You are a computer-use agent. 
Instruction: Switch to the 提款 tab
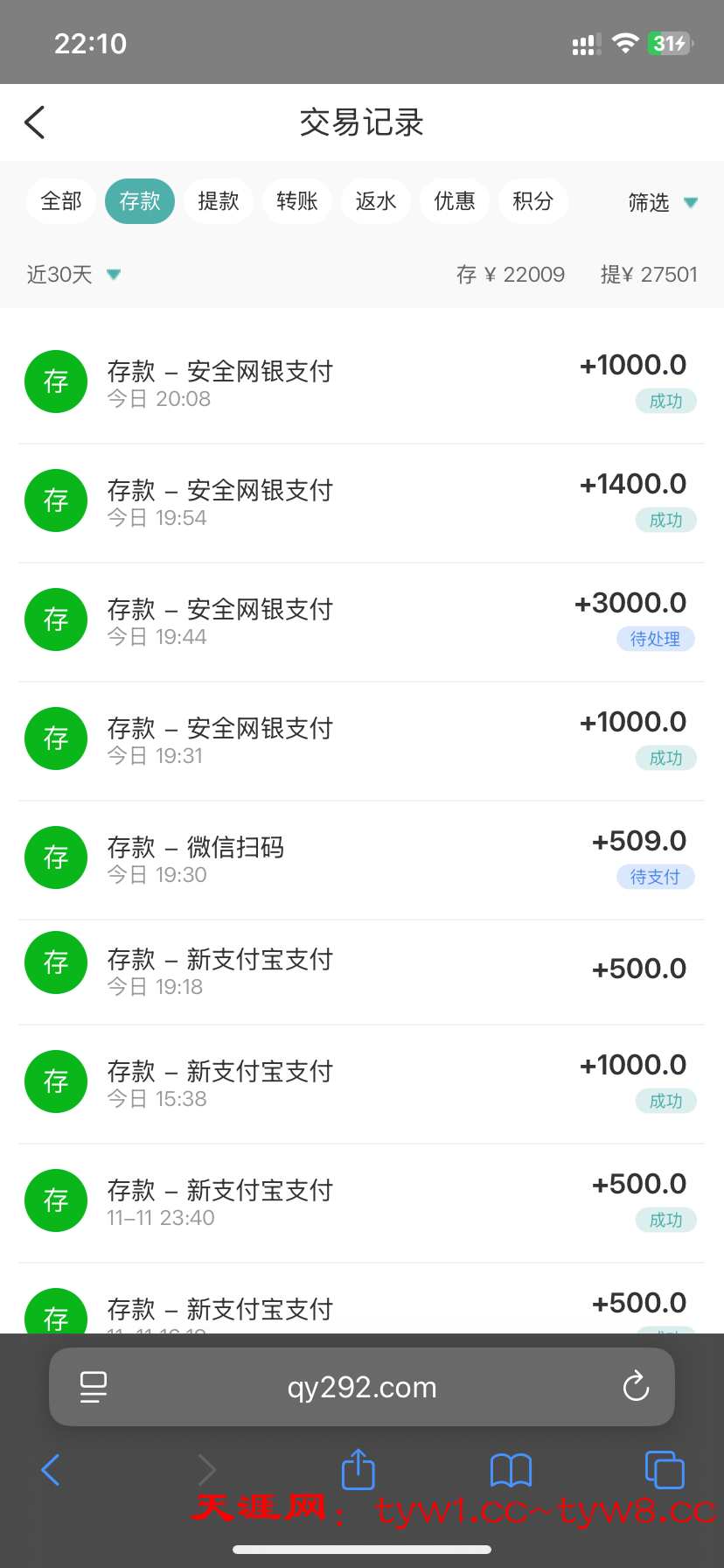[219, 201]
